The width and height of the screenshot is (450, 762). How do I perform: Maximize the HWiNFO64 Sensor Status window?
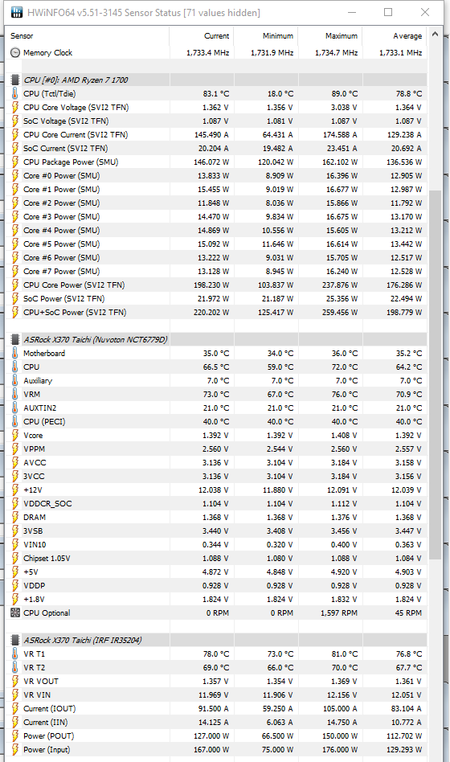click(x=388, y=12)
